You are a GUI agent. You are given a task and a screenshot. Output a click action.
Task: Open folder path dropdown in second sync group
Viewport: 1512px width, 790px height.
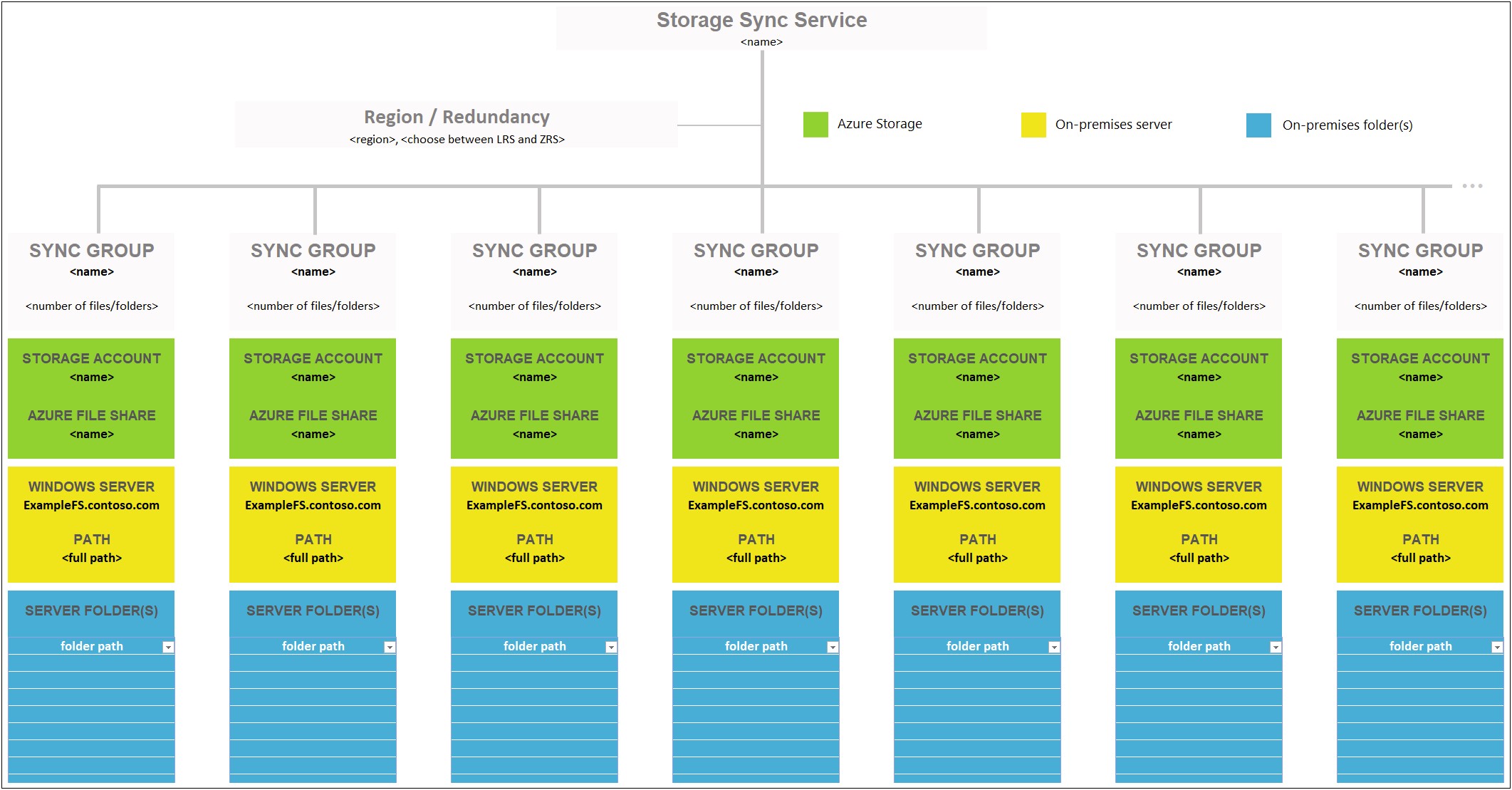(x=390, y=647)
